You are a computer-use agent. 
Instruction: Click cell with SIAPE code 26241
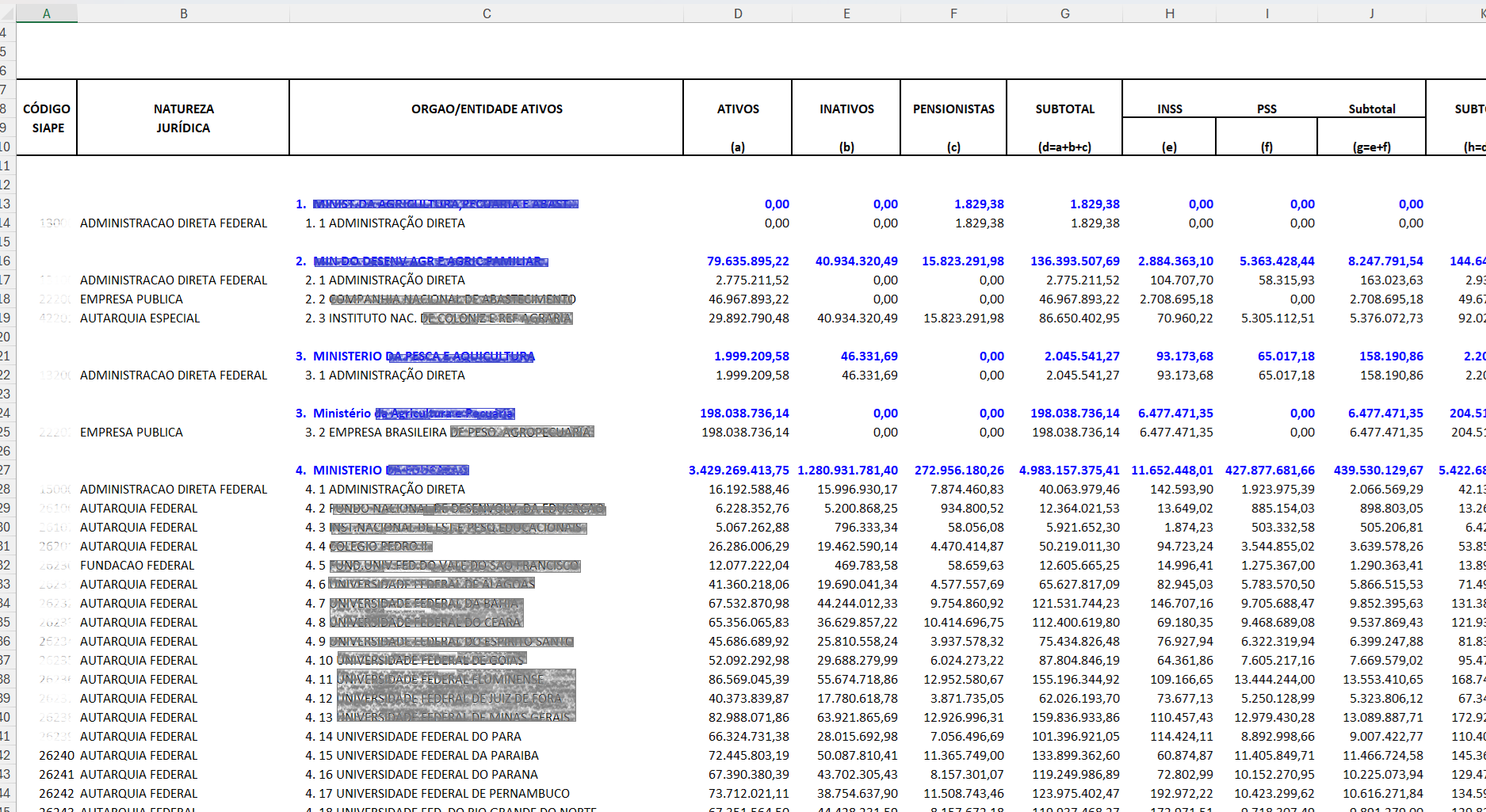click(56, 775)
